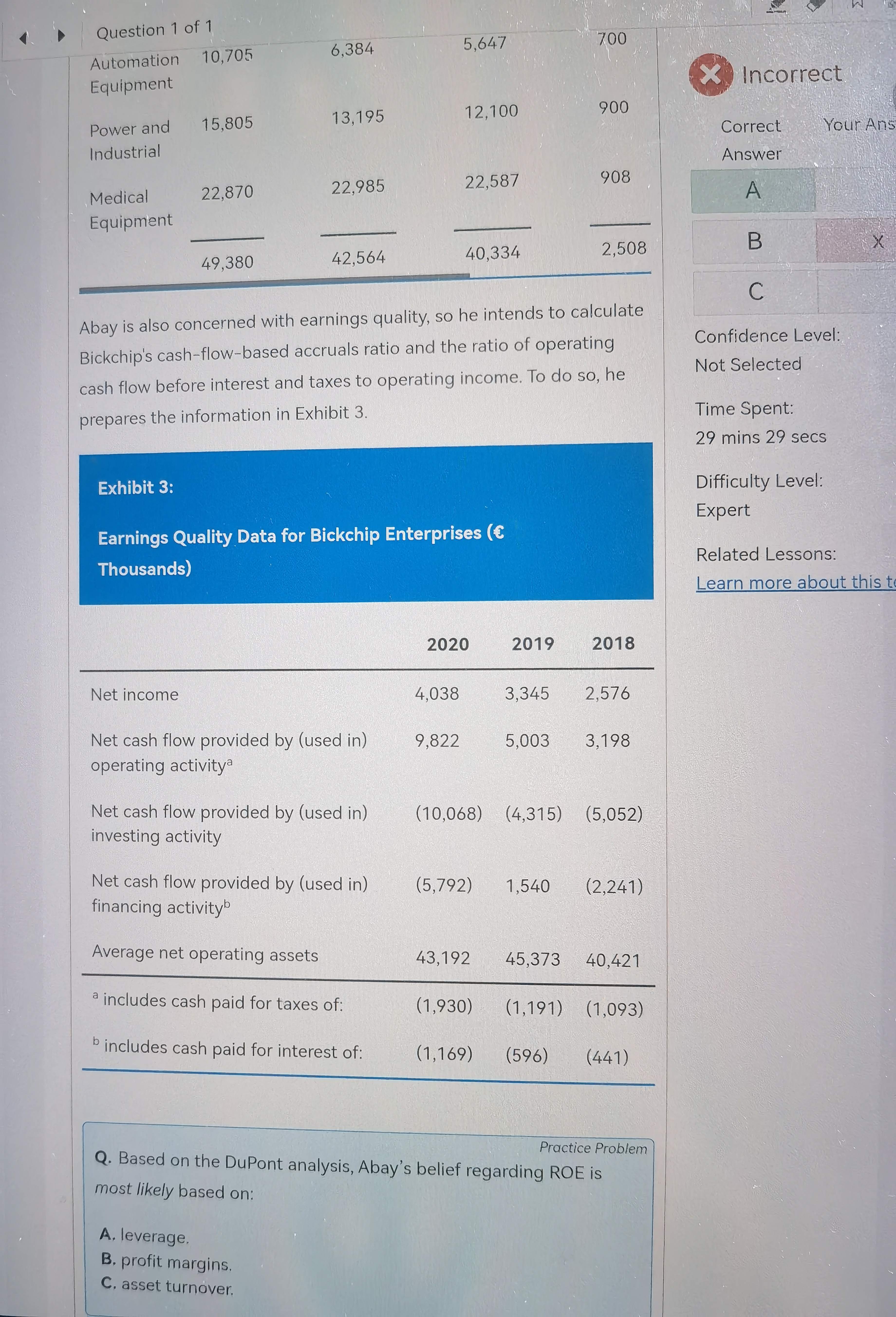Click the 'Not Selected' value

pos(748,364)
